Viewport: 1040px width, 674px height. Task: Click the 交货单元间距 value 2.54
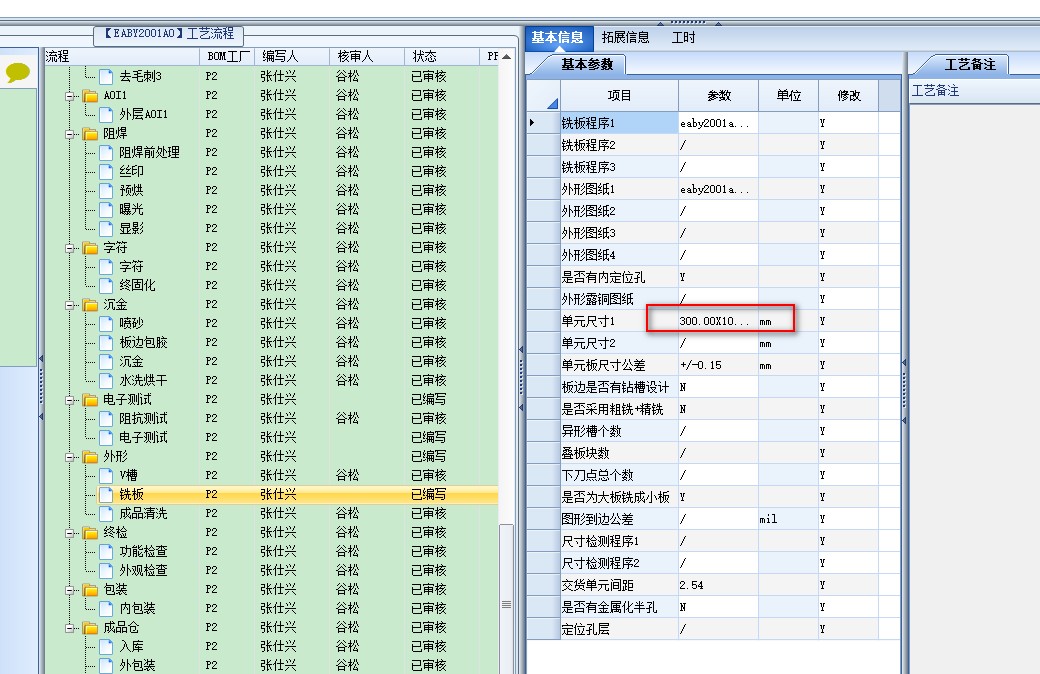tap(719, 585)
